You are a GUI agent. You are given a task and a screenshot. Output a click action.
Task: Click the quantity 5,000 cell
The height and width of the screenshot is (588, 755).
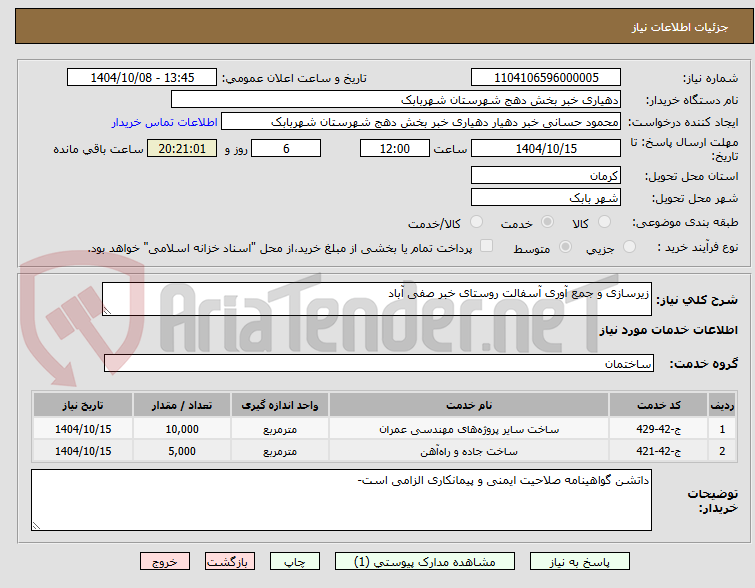pyautogui.click(x=182, y=451)
